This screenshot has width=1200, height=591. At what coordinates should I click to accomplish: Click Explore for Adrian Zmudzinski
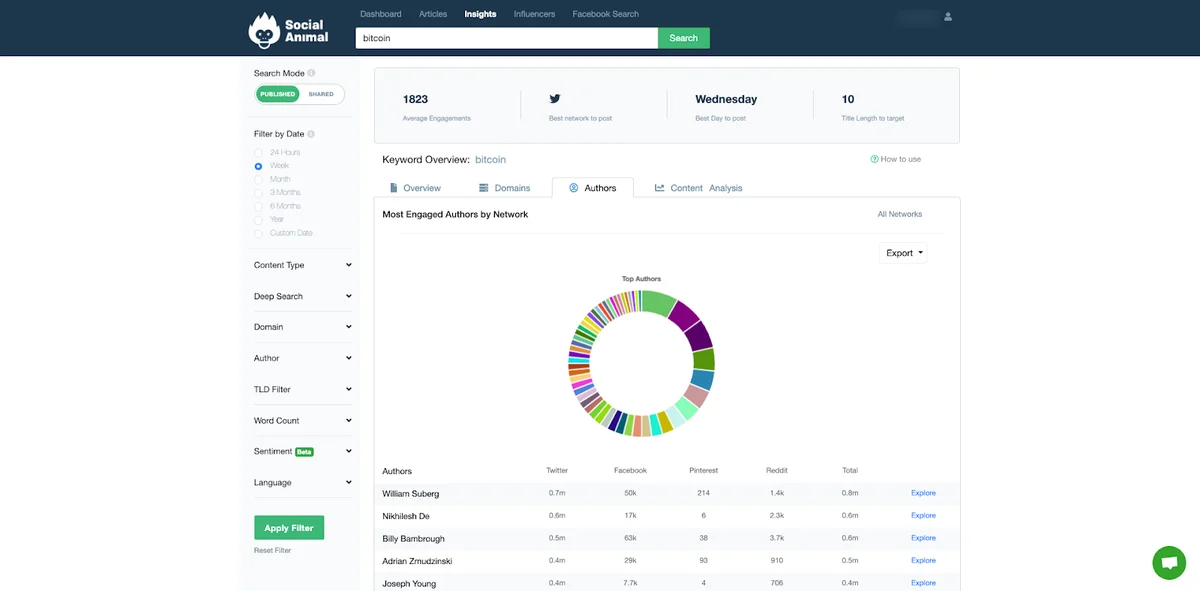(923, 560)
